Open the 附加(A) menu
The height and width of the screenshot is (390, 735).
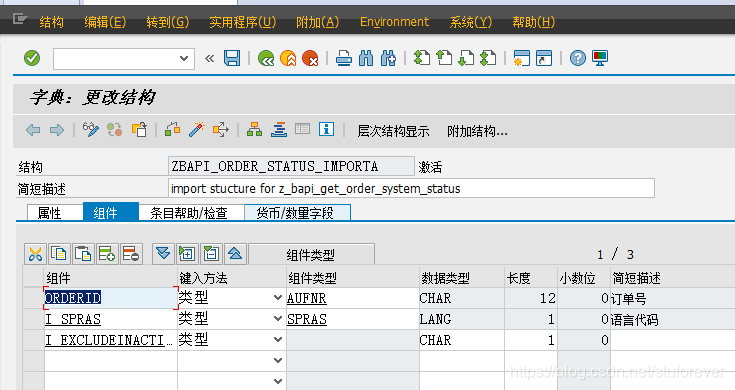point(317,22)
